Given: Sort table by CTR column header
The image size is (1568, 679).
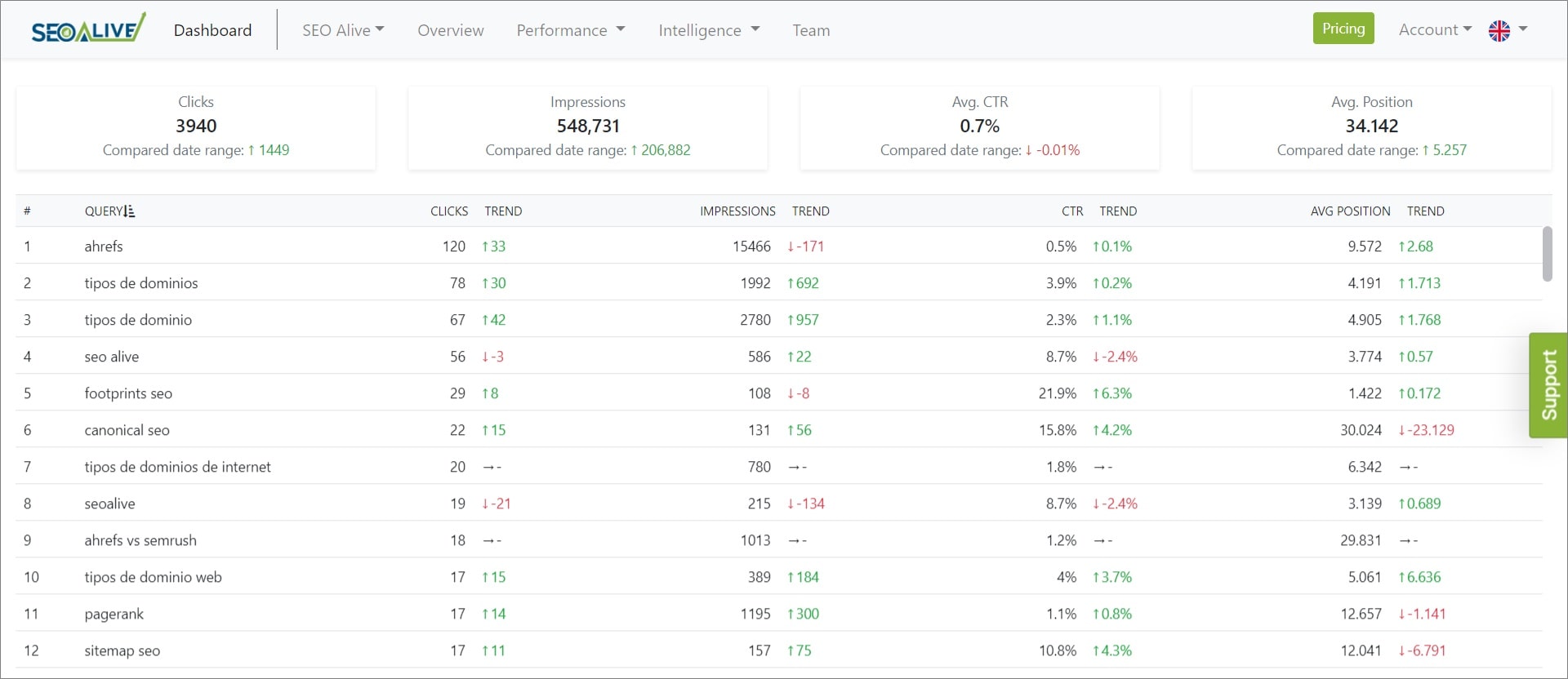Looking at the screenshot, I should pos(1072,211).
